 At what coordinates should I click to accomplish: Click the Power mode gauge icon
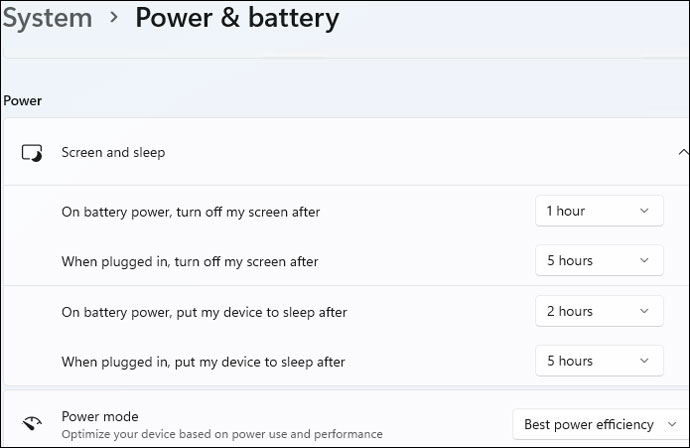(x=32, y=424)
